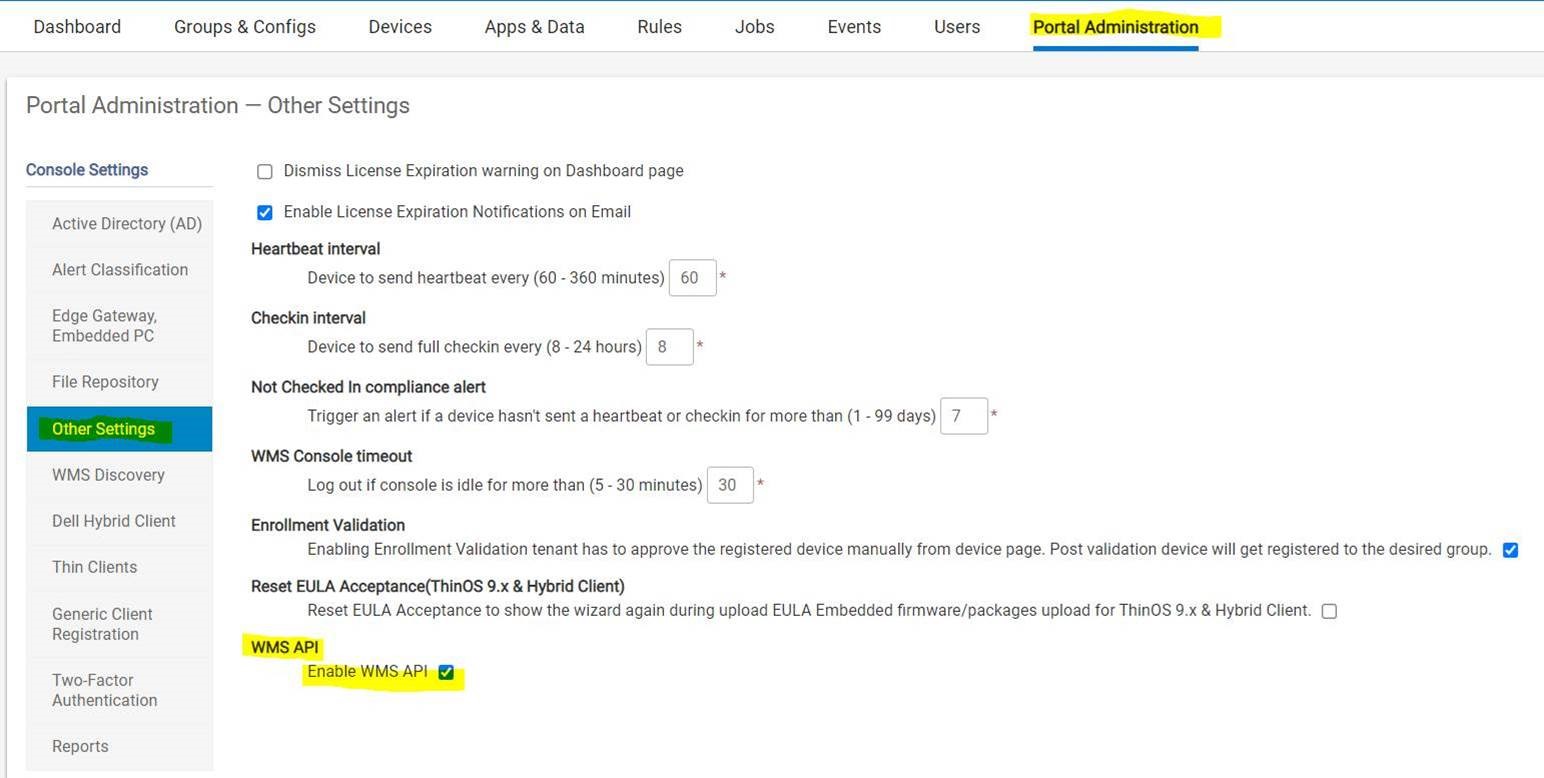Disable License Expiration Notifications on Email
The image size is (1544, 778).
pyautogui.click(x=264, y=212)
